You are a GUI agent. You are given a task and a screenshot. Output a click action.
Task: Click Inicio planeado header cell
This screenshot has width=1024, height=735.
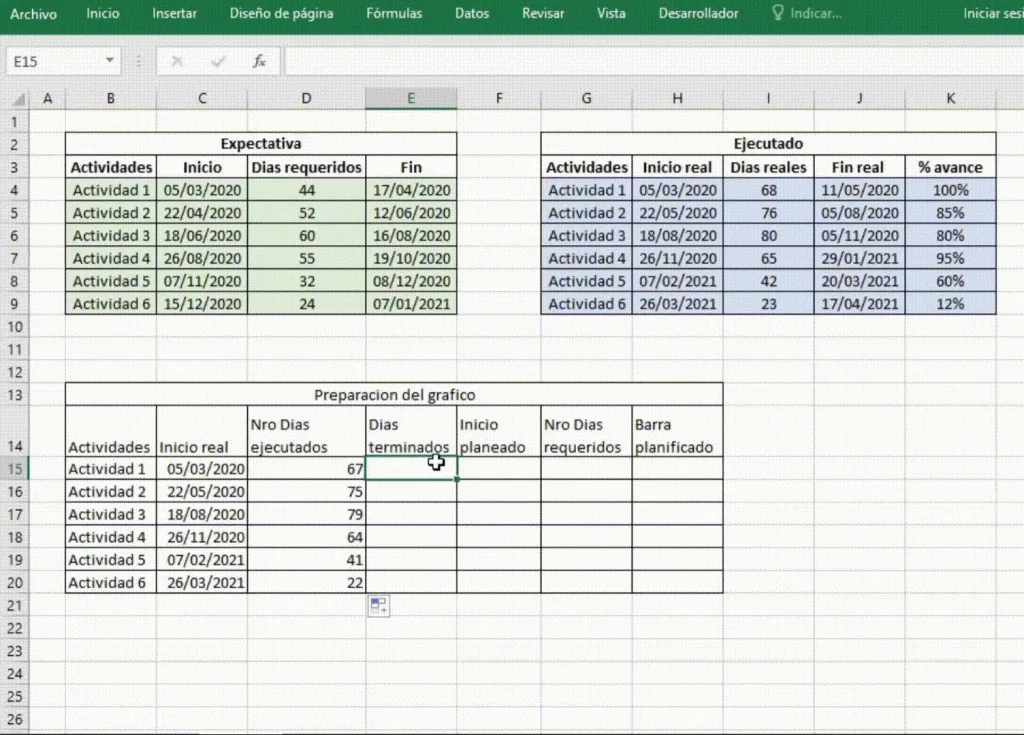pos(499,432)
